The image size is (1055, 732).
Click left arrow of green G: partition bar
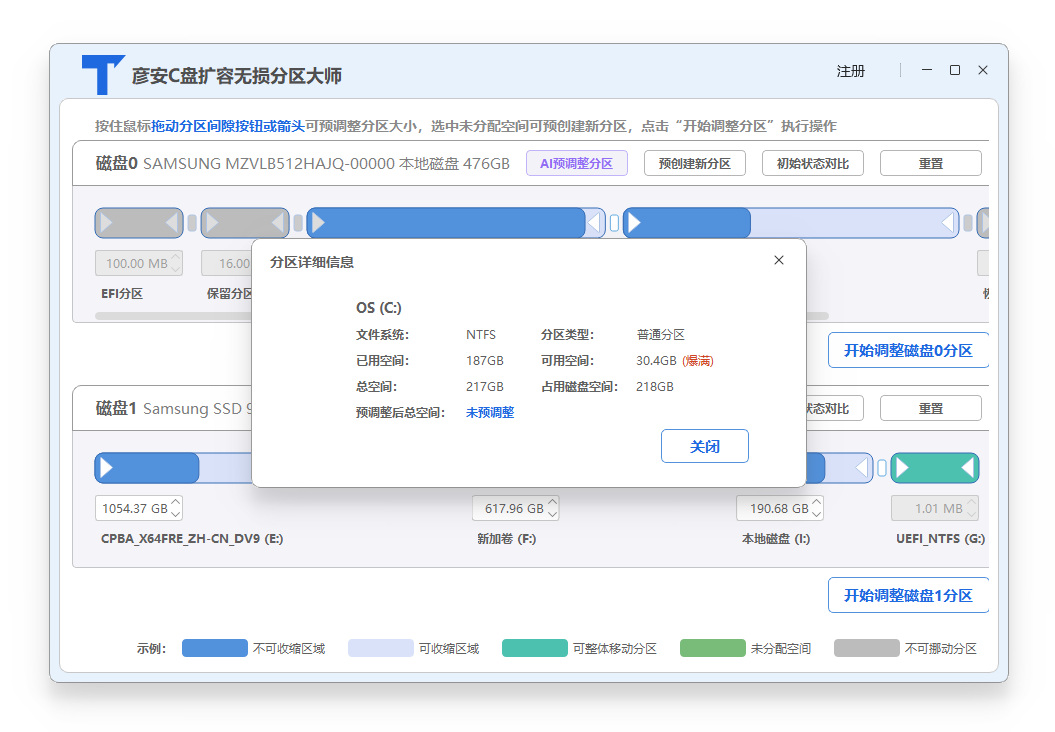coord(902,468)
